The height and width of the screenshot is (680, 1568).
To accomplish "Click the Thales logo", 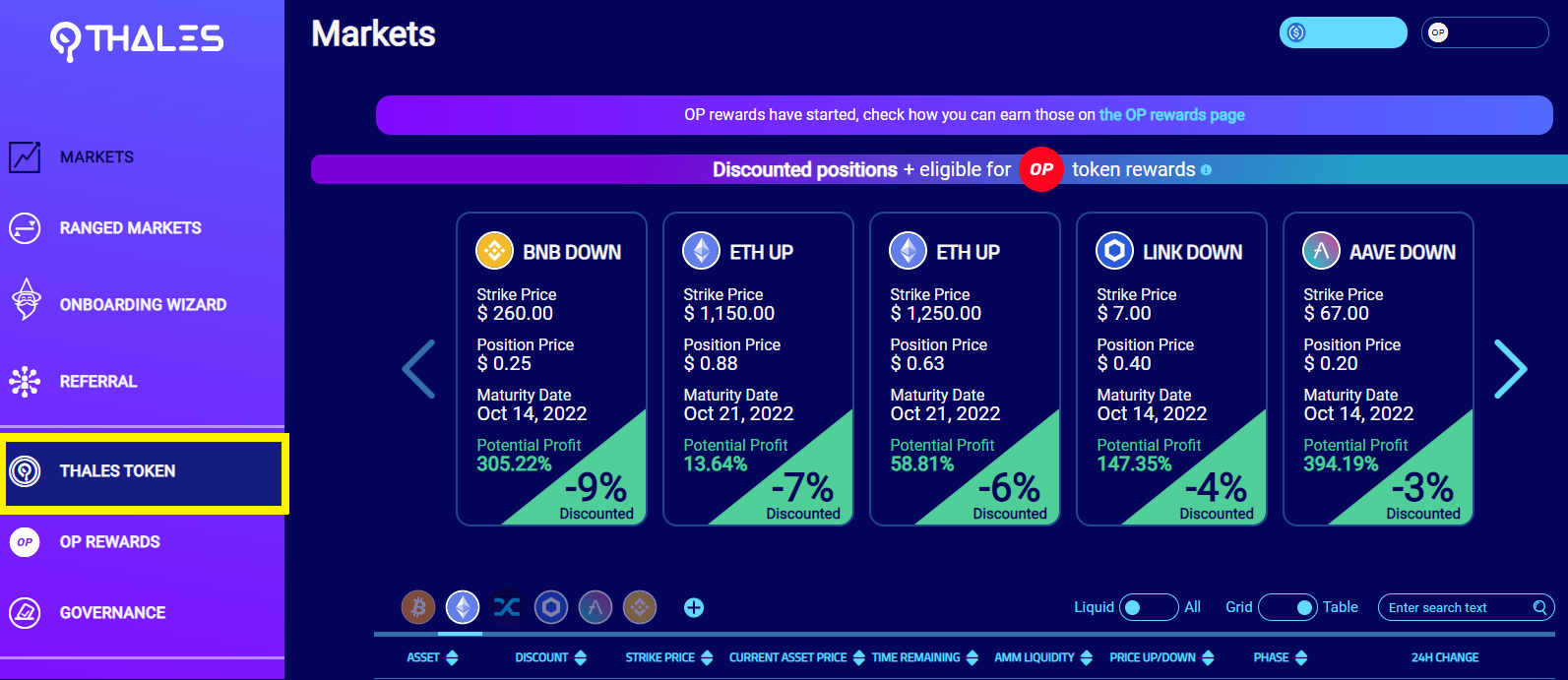I will 137,39.
